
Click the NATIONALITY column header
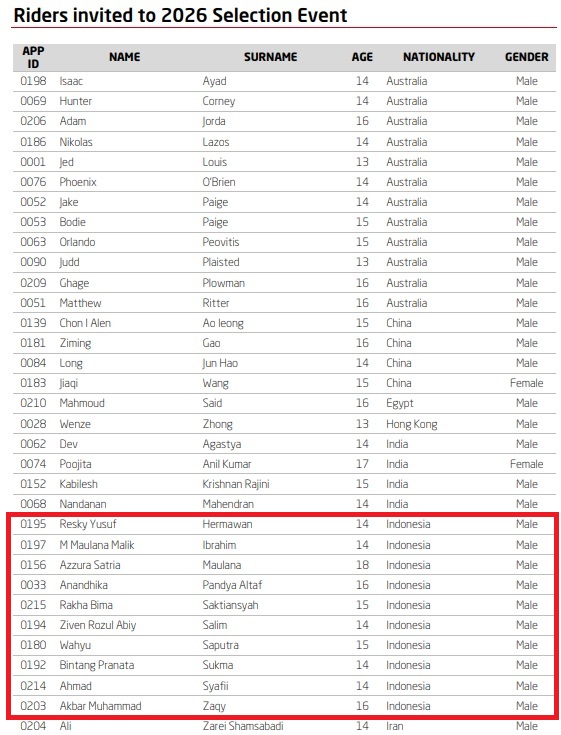tap(439, 57)
